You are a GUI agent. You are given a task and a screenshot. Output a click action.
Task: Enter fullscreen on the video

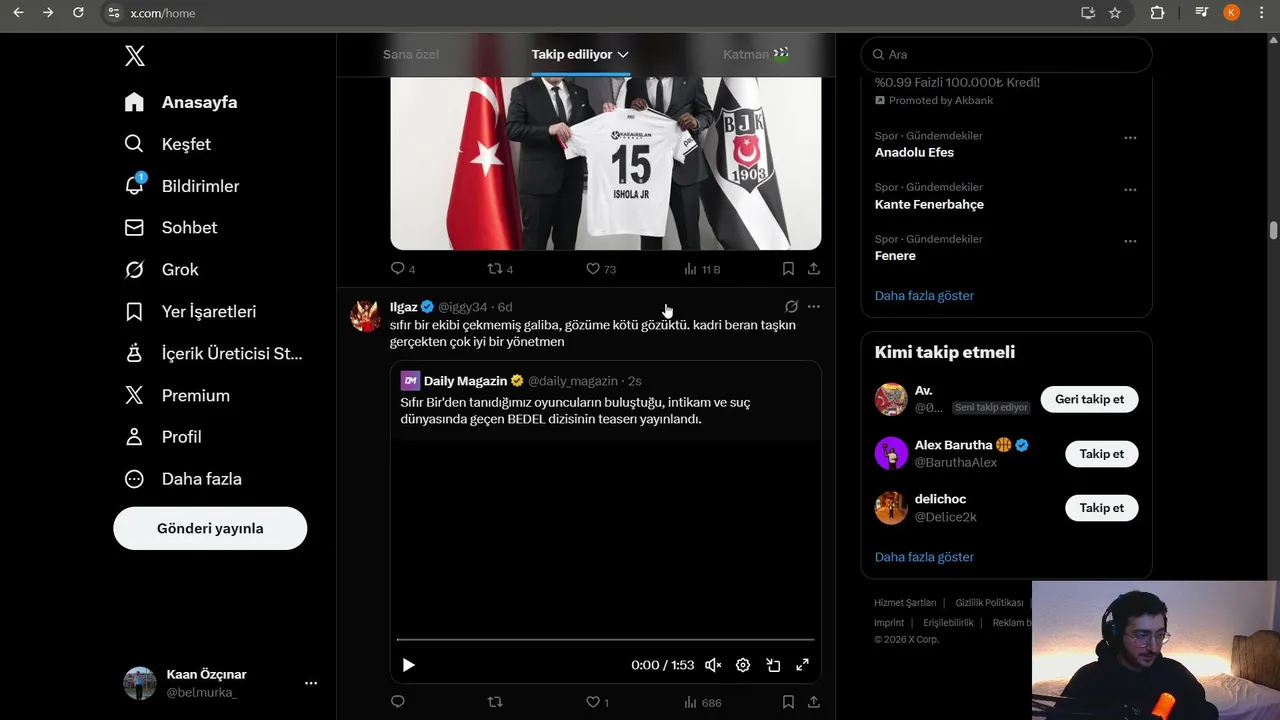(802, 665)
